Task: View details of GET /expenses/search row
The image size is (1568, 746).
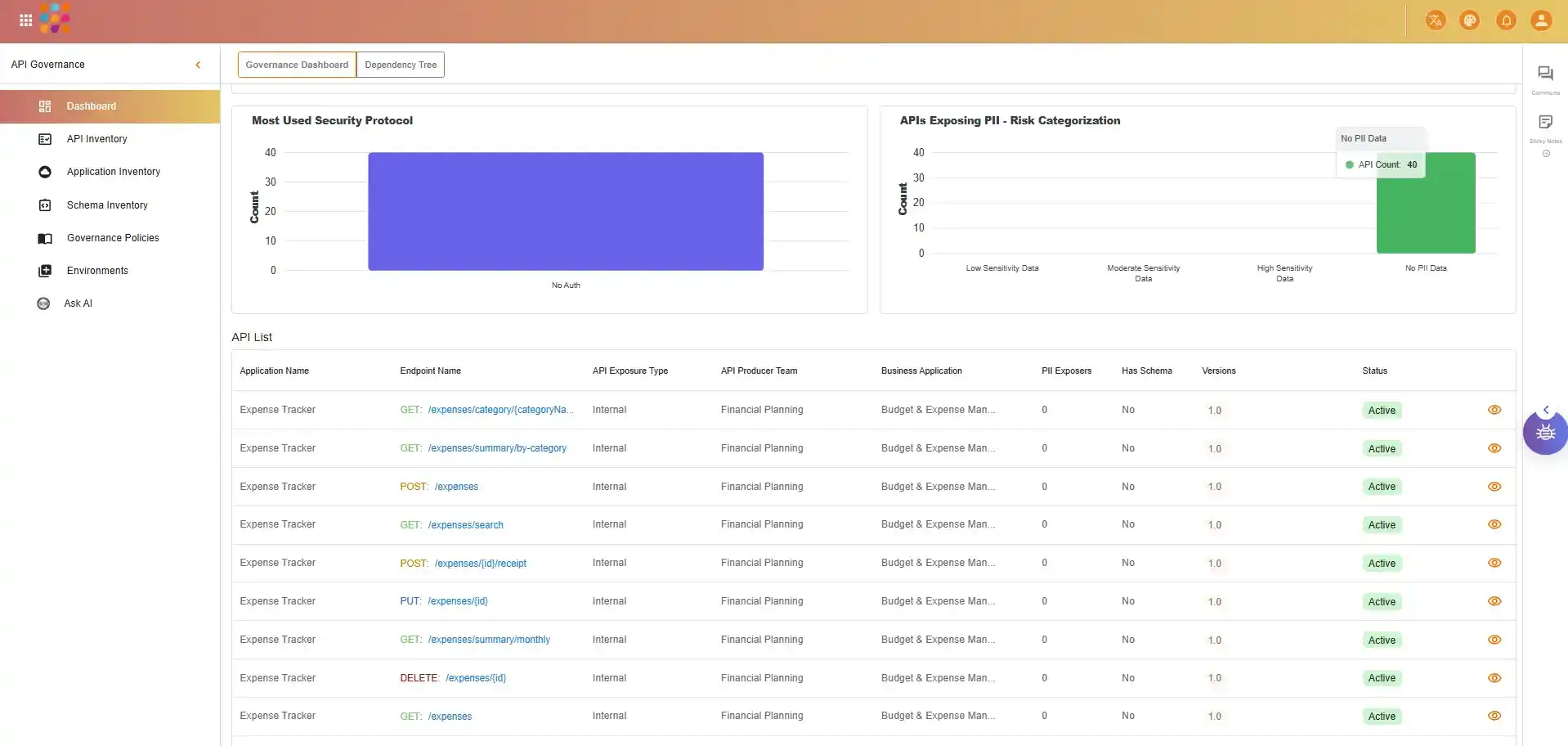Action: [1494, 525]
